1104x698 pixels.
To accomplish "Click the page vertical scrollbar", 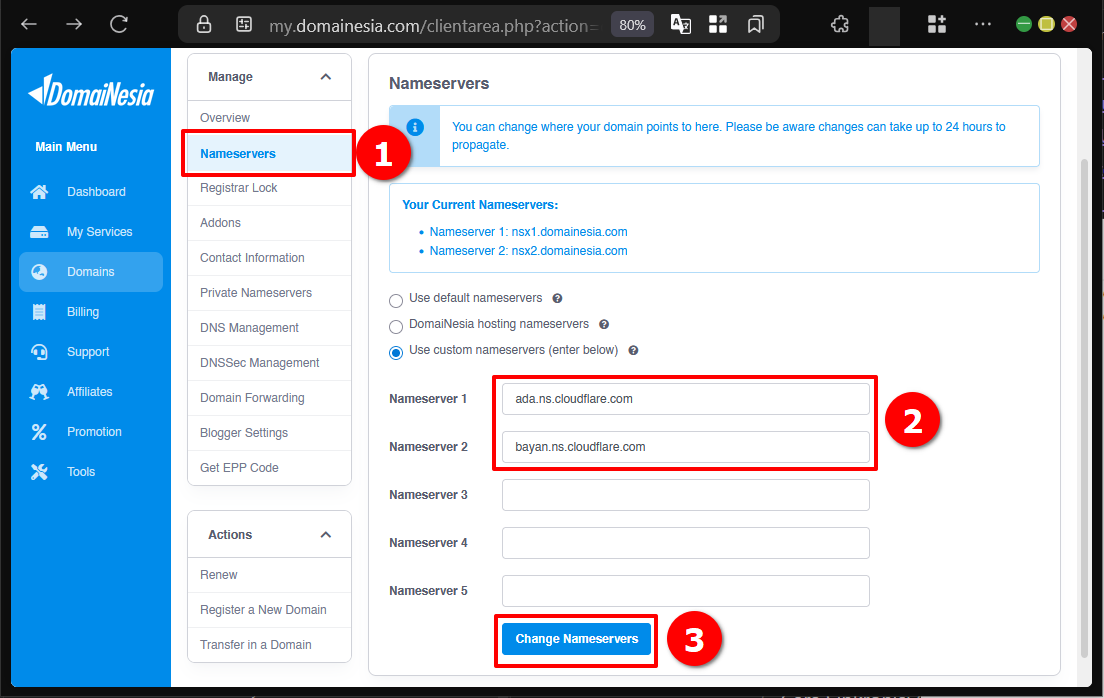I will [x=1084, y=409].
